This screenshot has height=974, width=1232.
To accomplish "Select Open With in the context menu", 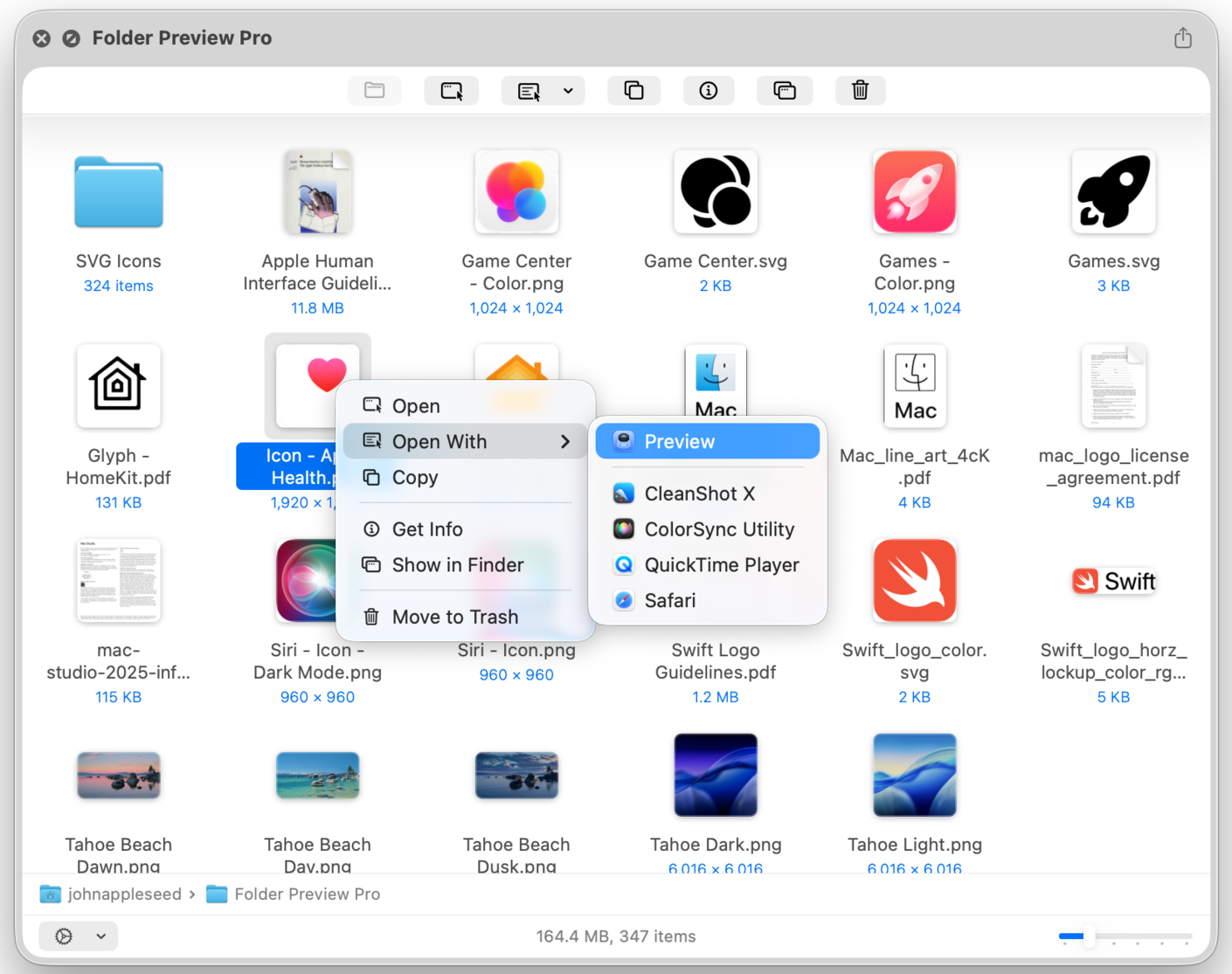I will (466, 441).
